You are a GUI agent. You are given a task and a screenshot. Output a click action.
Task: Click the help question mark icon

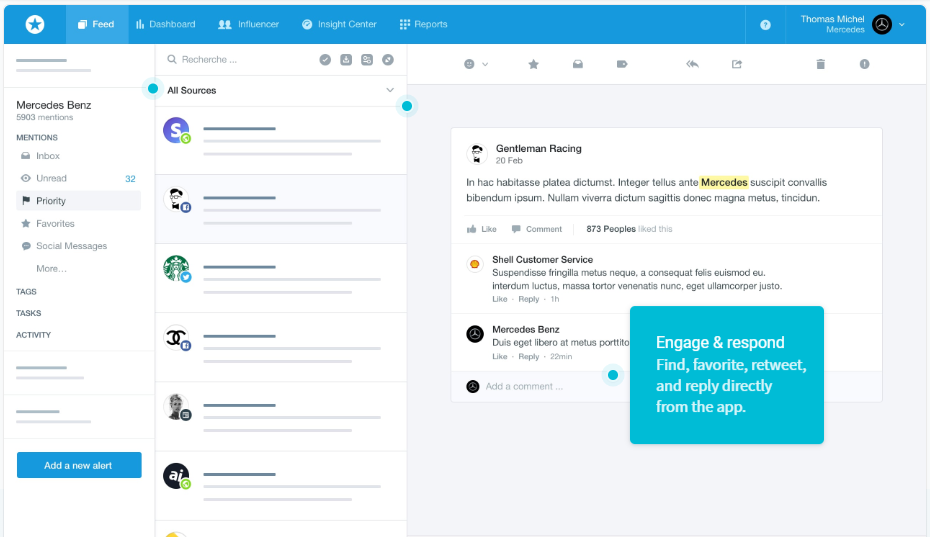coord(765,25)
